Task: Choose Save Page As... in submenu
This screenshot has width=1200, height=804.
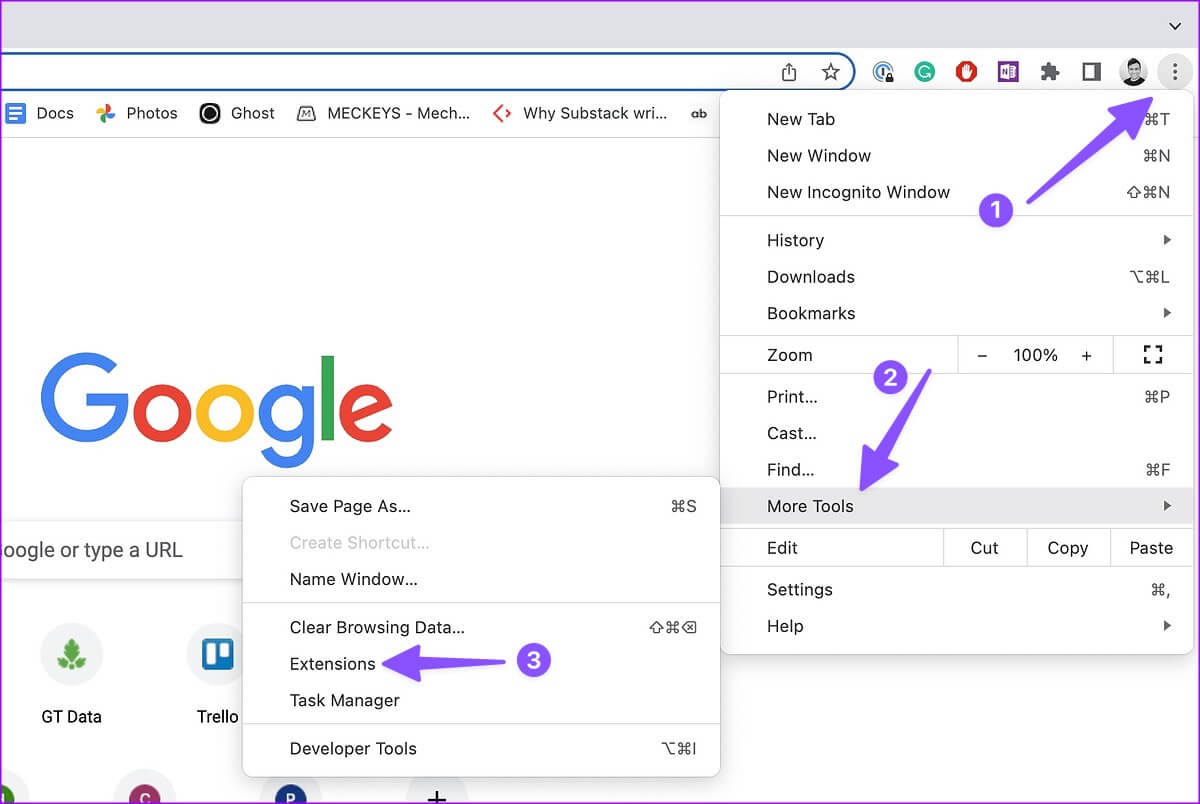Action: (x=481, y=506)
